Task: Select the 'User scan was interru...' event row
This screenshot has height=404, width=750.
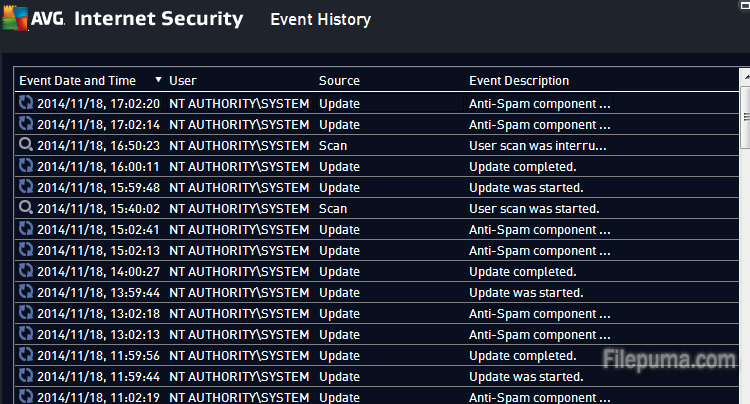Action: click(x=537, y=145)
